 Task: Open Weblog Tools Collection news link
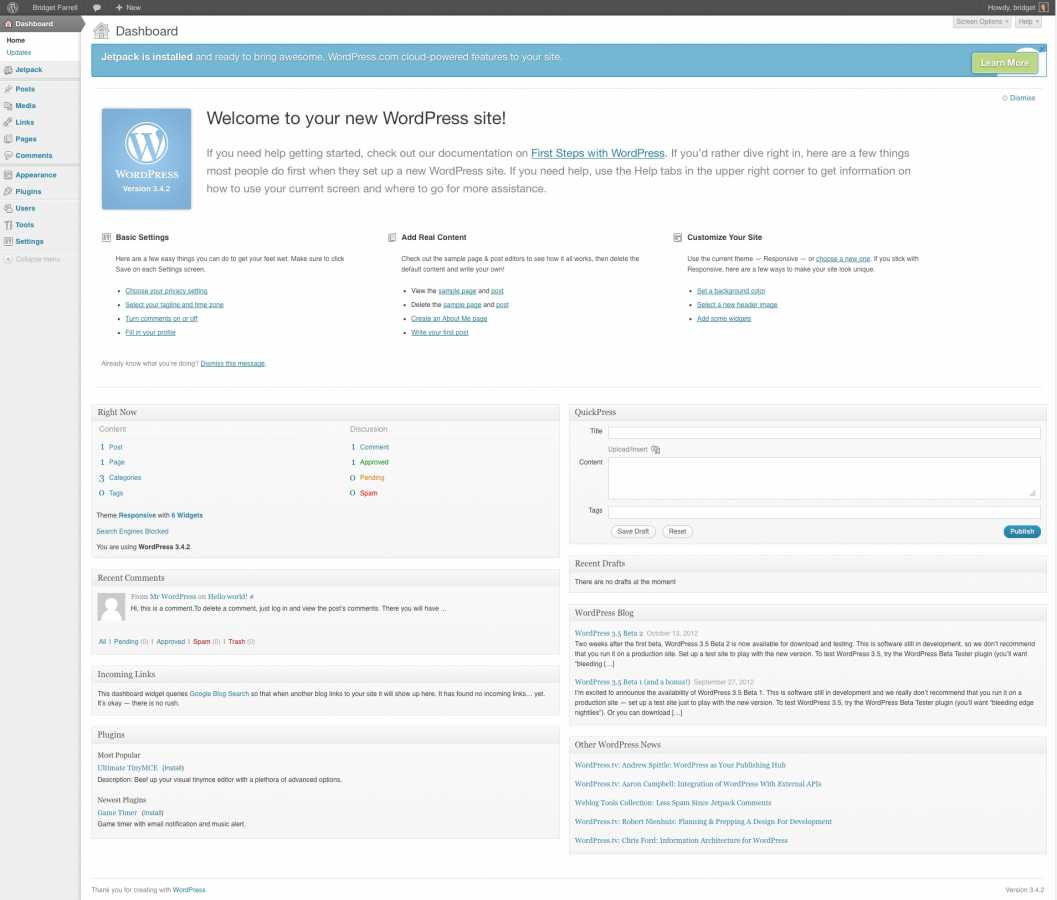672,803
